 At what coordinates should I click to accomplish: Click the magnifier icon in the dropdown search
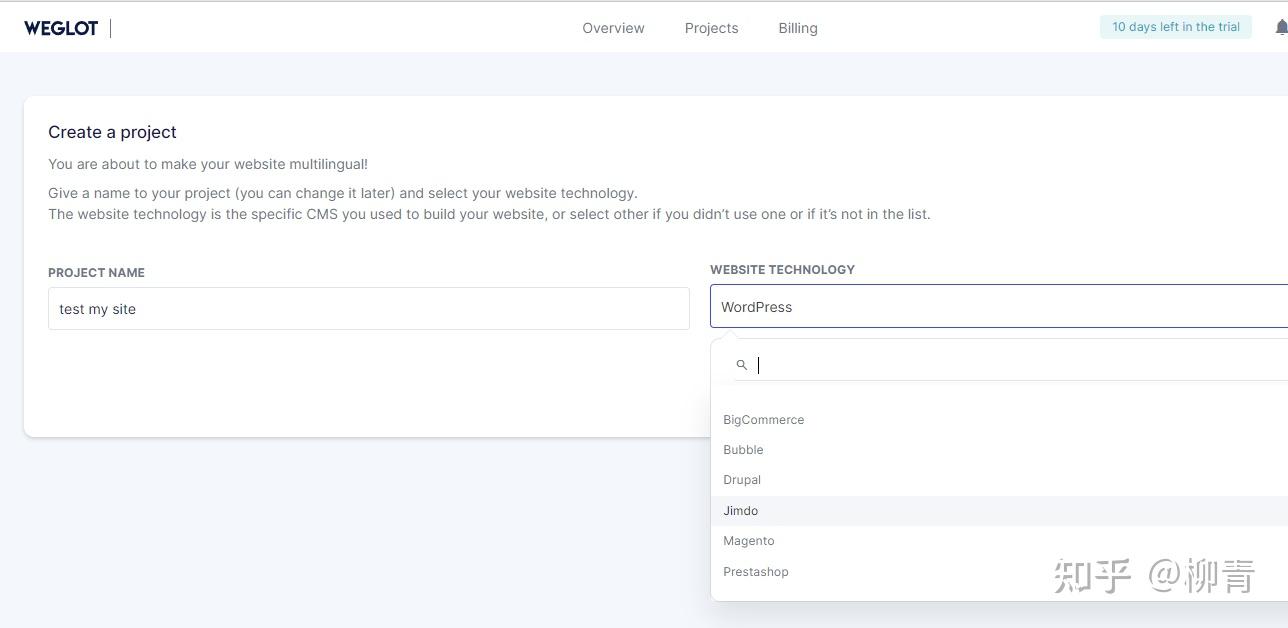(741, 365)
